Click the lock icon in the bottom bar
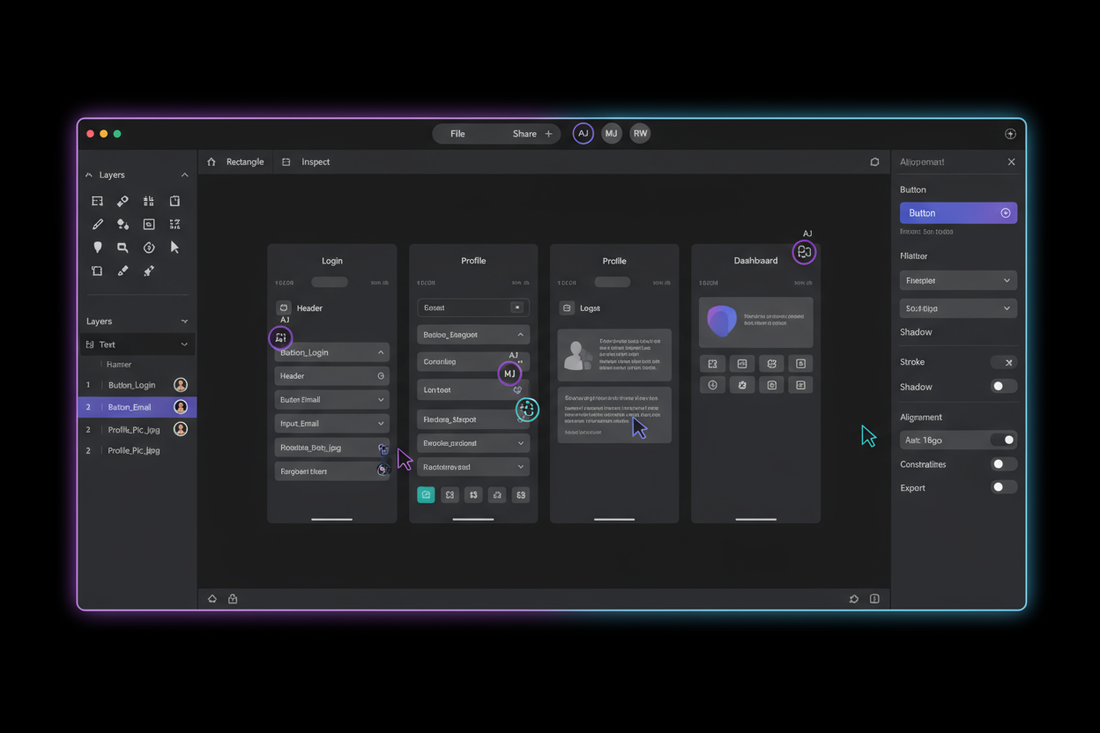Image resolution: width=1100 pixels, height=733 pixels. coord(233,599)
